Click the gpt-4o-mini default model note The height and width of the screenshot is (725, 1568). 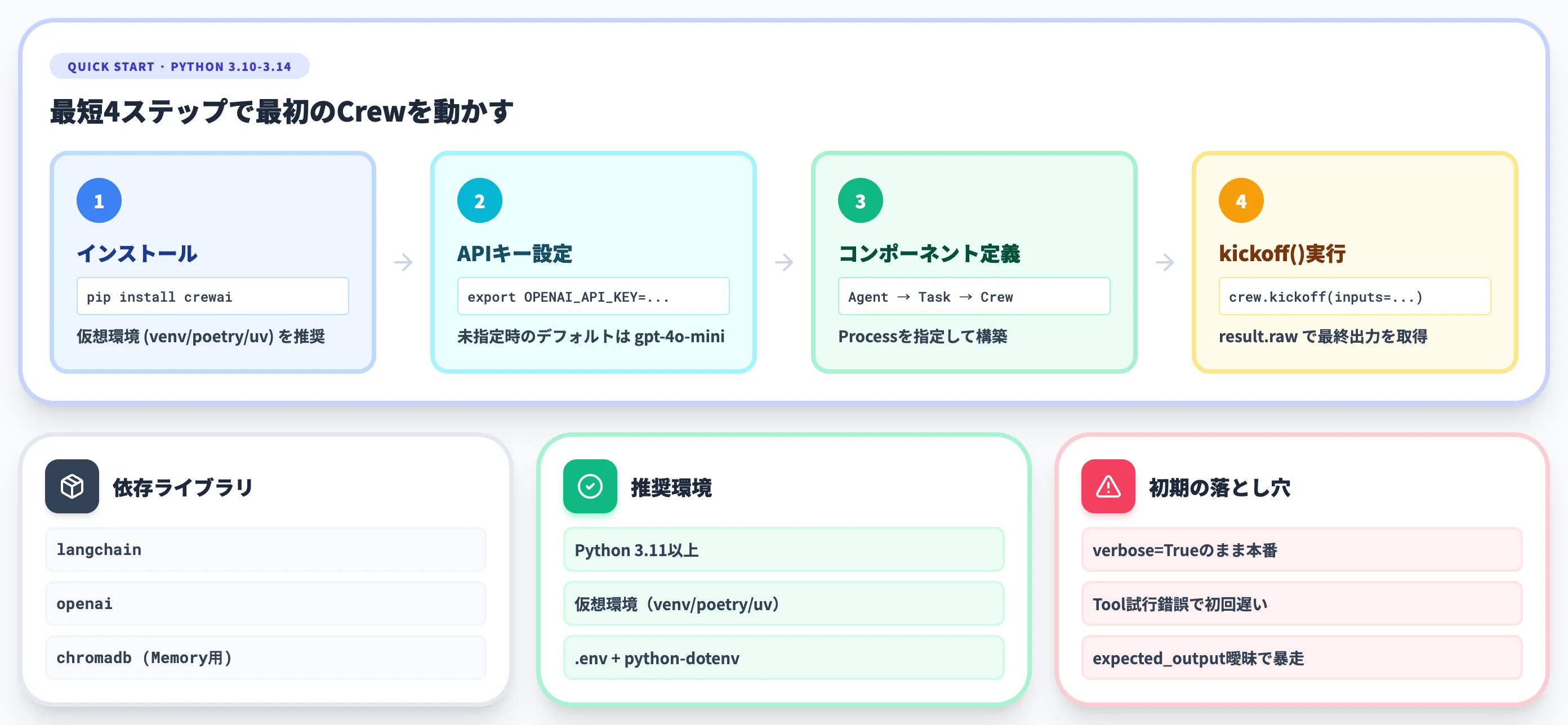coord(591,337)
